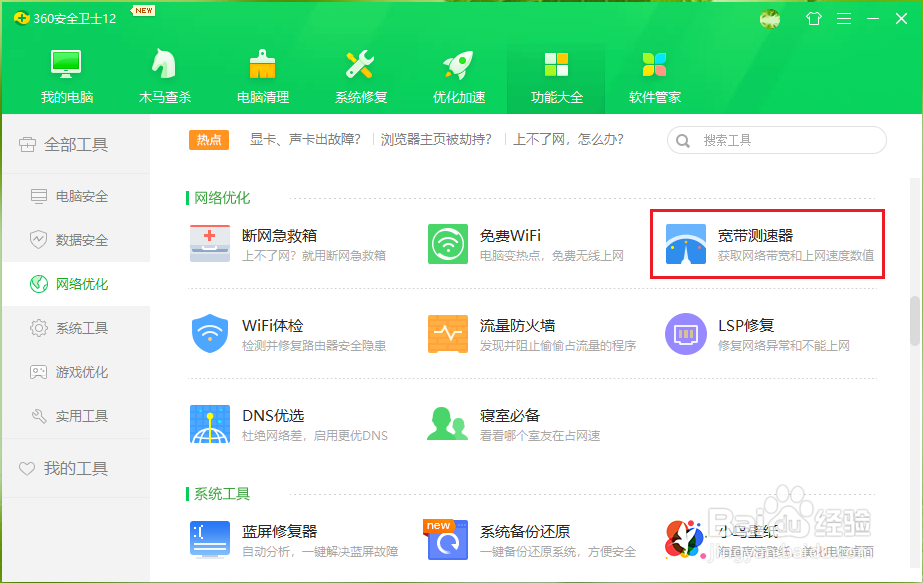Click the 360 logo in title bar
The width and height of the screenshot is (923, 583).
coord(22,18)
